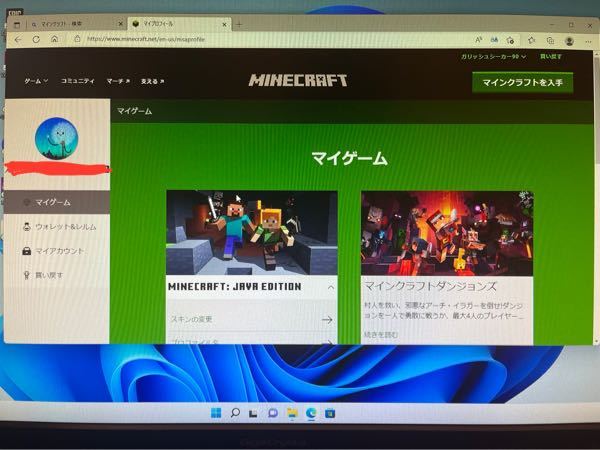Click the マインクラフトダンジョンズ title
600x450 pixels.
pos(430,286)
